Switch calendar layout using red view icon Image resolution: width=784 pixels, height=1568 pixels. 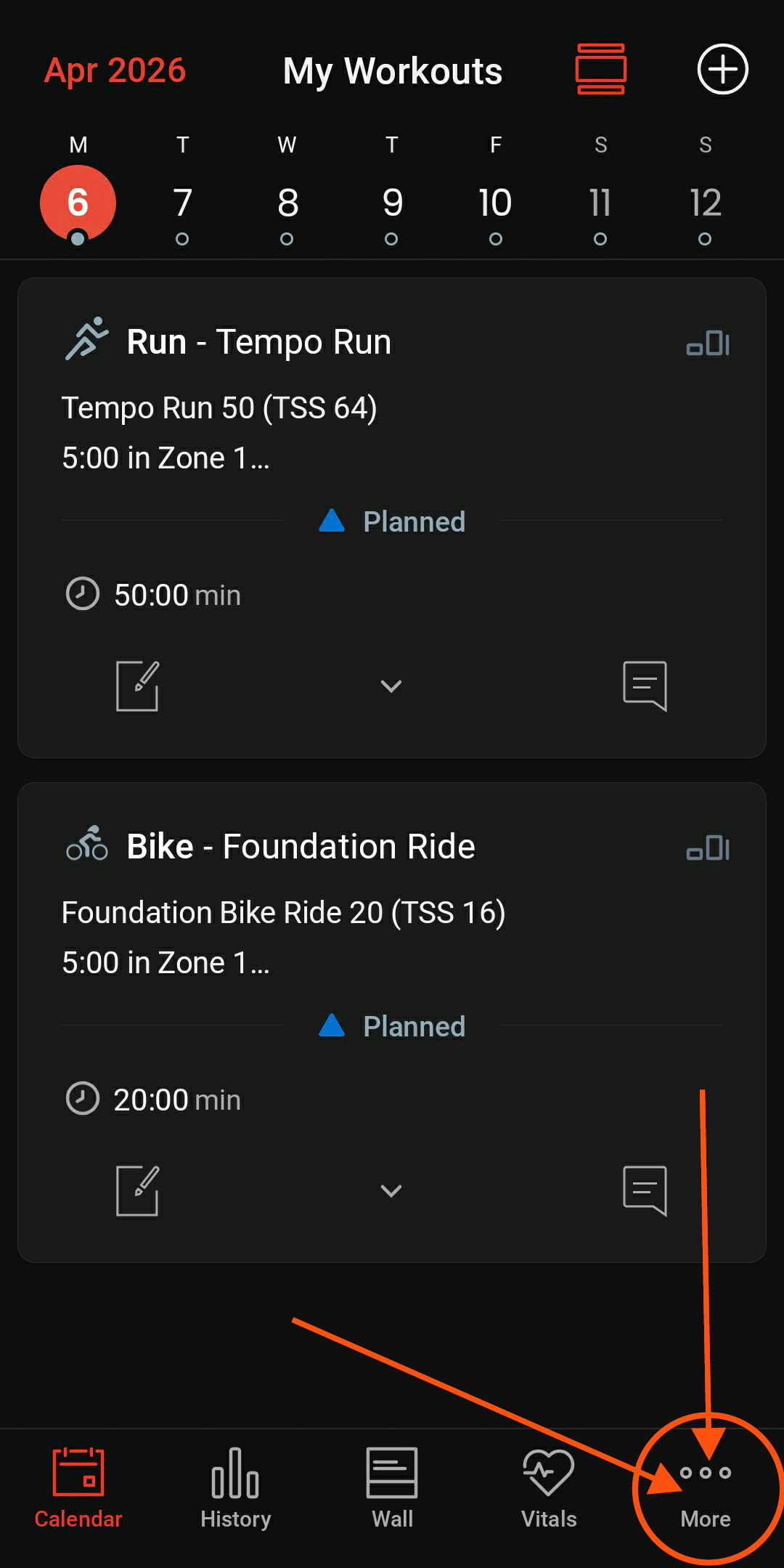(x=600, y=70)
